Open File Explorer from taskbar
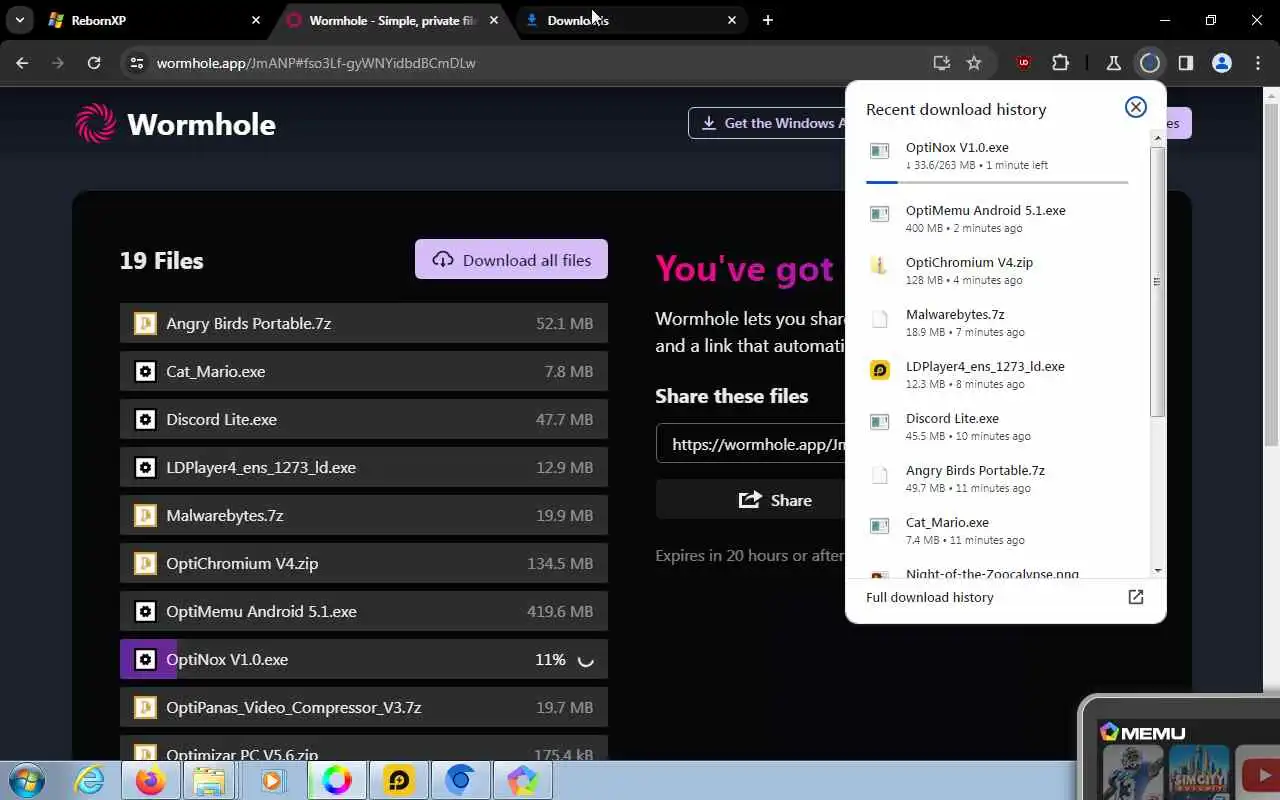The height and width of the screenshot is (800, 1280). click(x=210, y=780)
